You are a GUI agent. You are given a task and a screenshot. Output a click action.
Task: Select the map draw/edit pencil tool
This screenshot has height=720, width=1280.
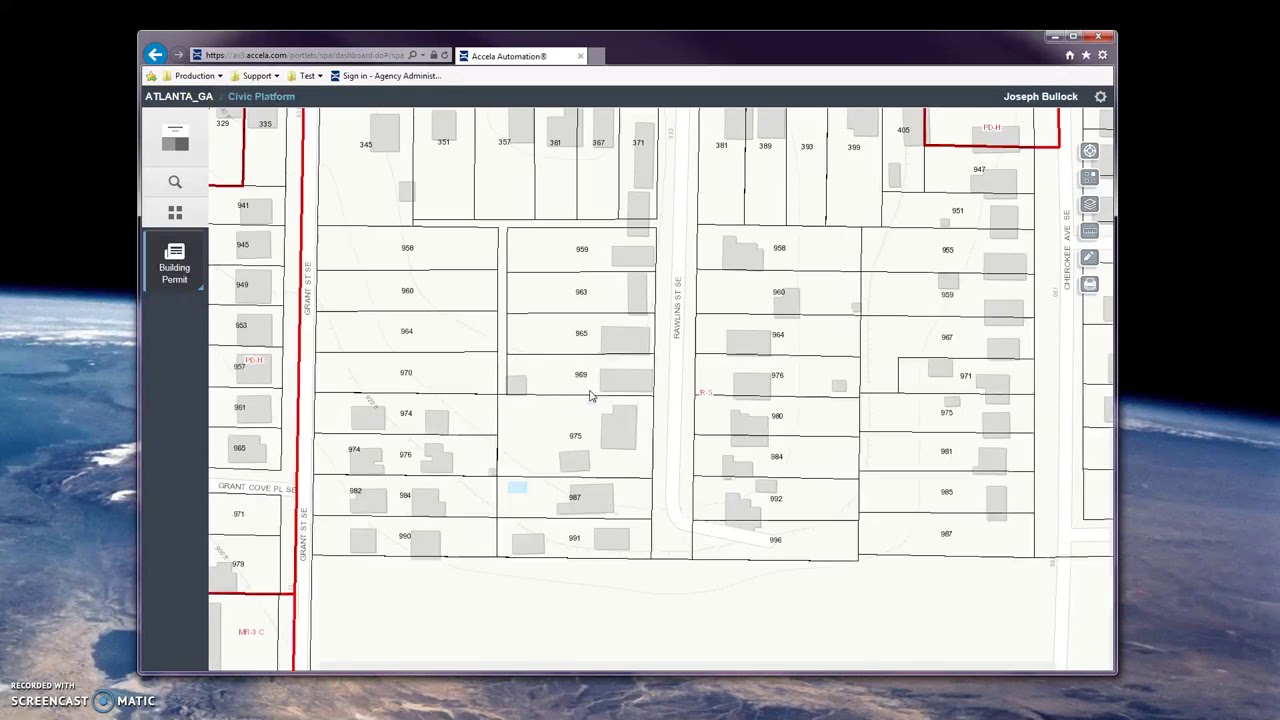[1090, 258]
